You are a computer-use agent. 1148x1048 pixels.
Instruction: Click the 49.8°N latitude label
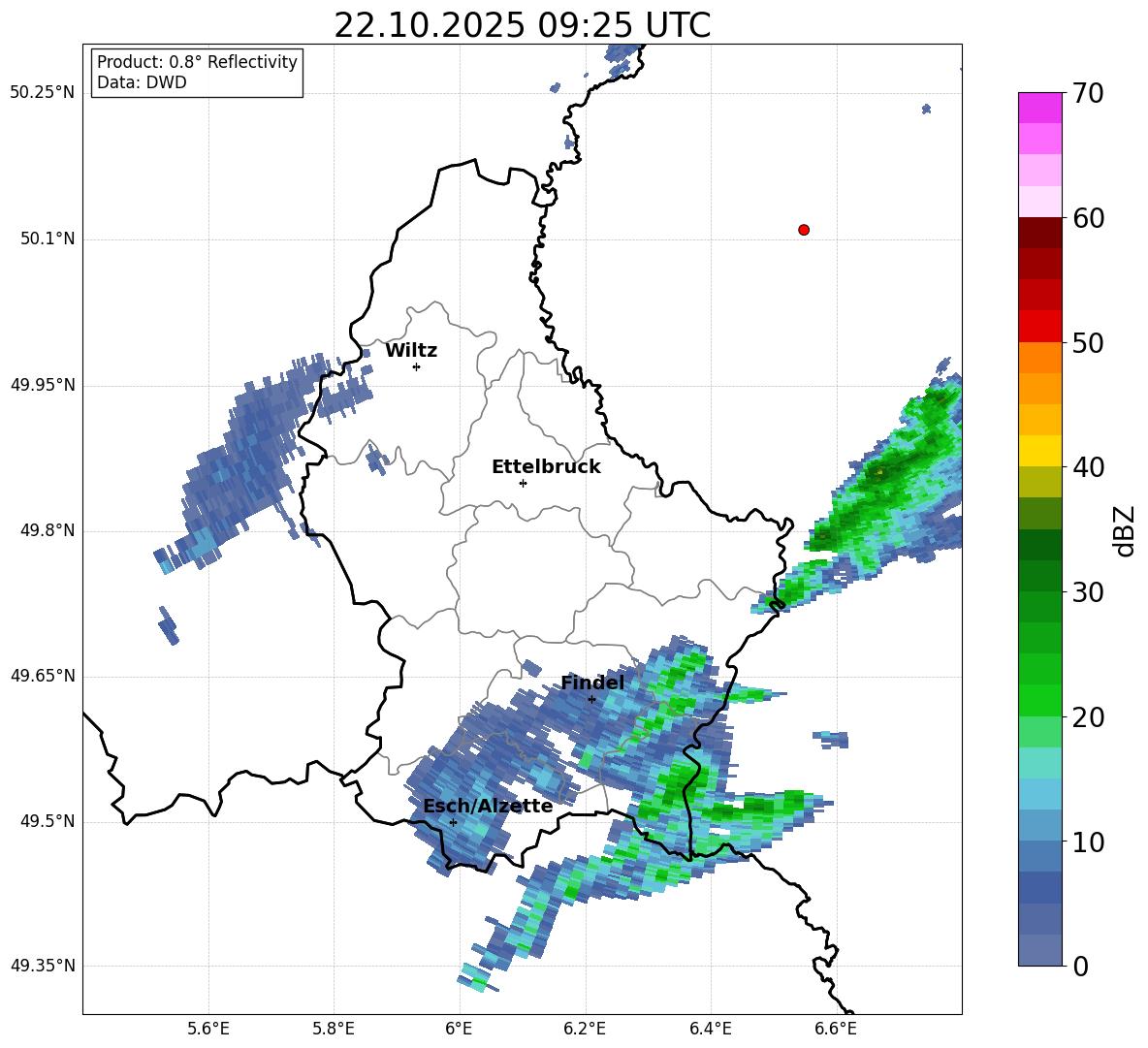[48, 530]
